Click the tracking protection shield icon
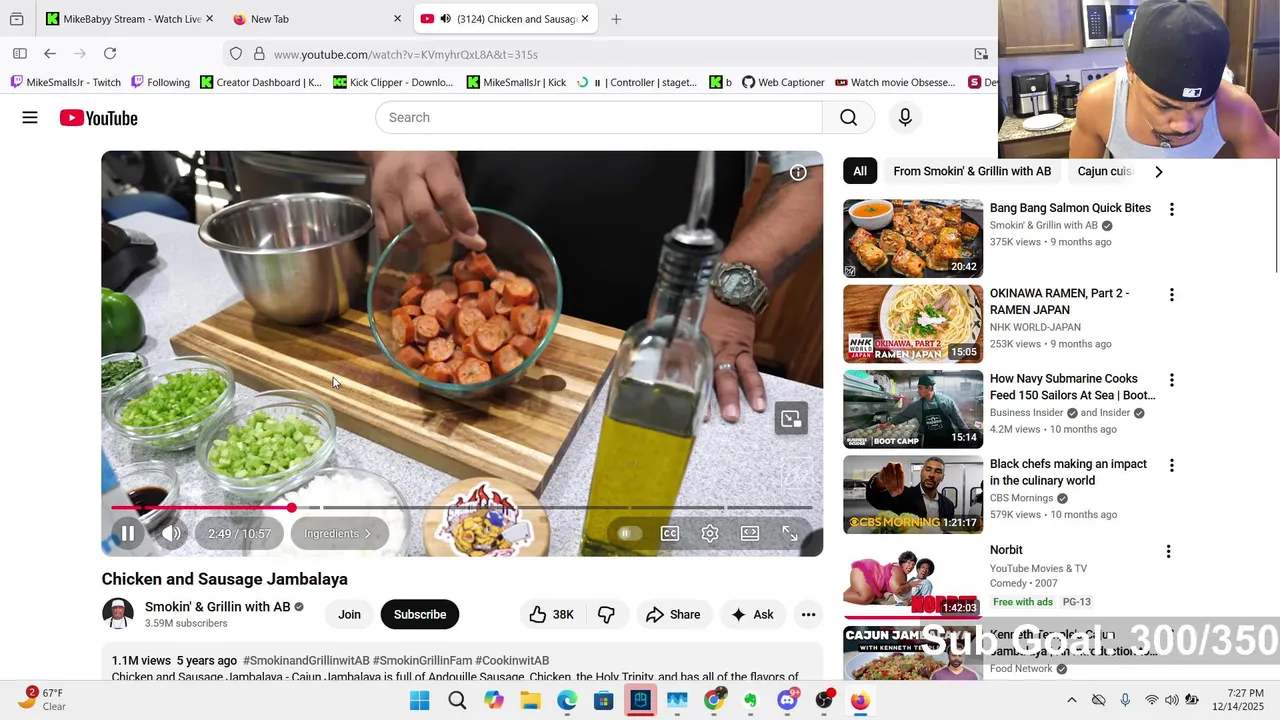Screen dimensions: 1280x720 (236, 54)
